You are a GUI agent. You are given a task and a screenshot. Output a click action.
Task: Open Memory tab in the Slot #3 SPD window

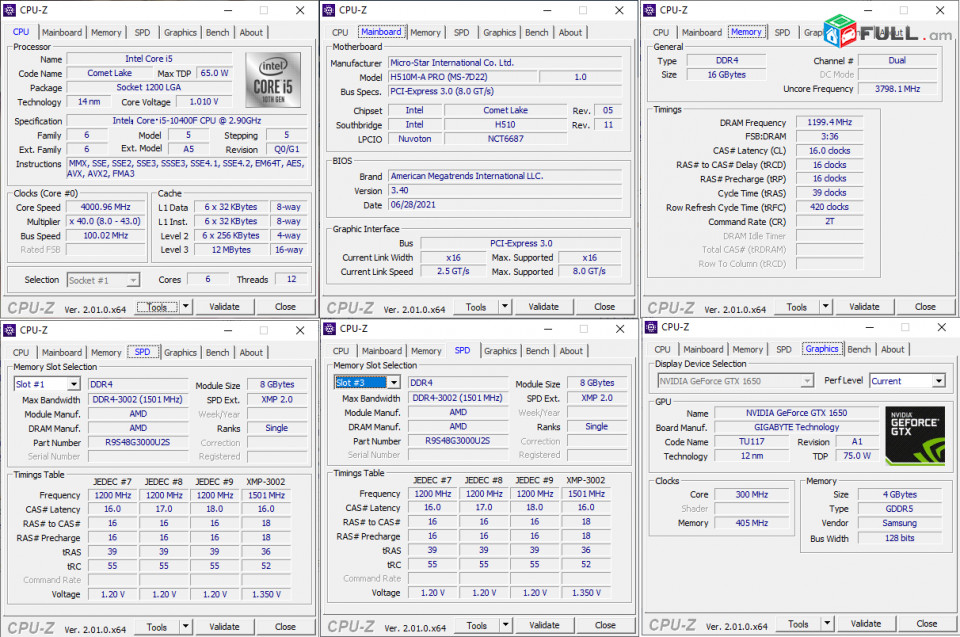click(426, 351)
